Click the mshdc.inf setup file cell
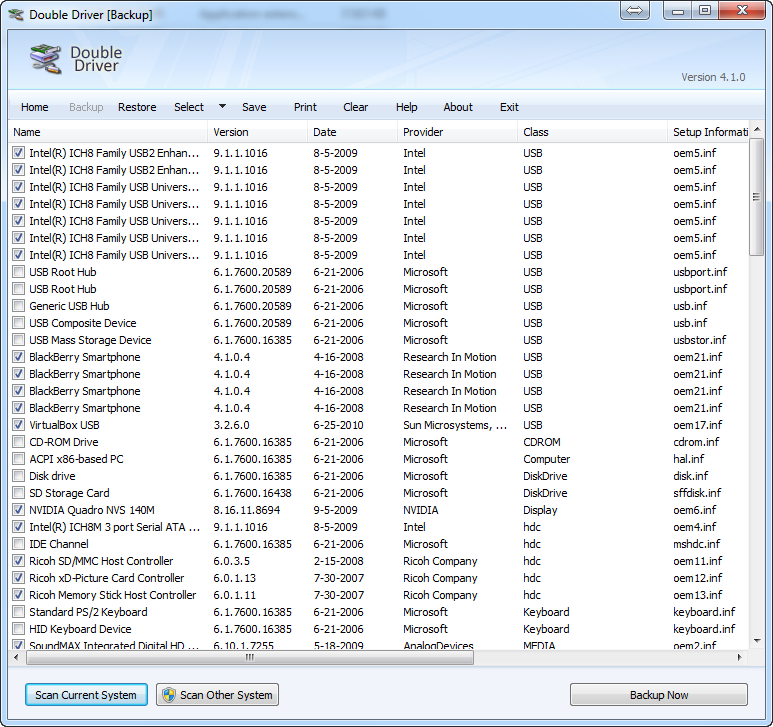The image size is (773, 727). coord(696,544)
